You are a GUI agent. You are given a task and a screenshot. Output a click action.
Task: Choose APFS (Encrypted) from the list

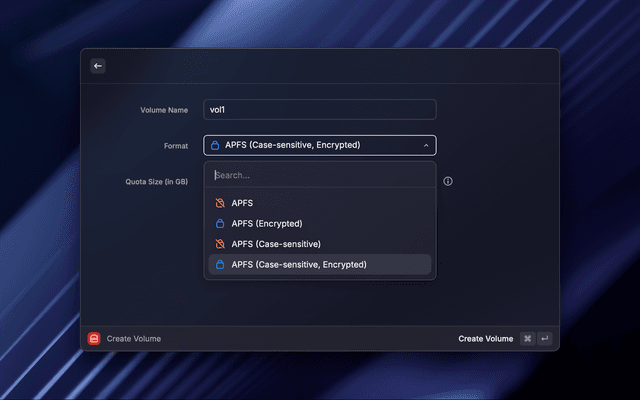pos(266,224)
